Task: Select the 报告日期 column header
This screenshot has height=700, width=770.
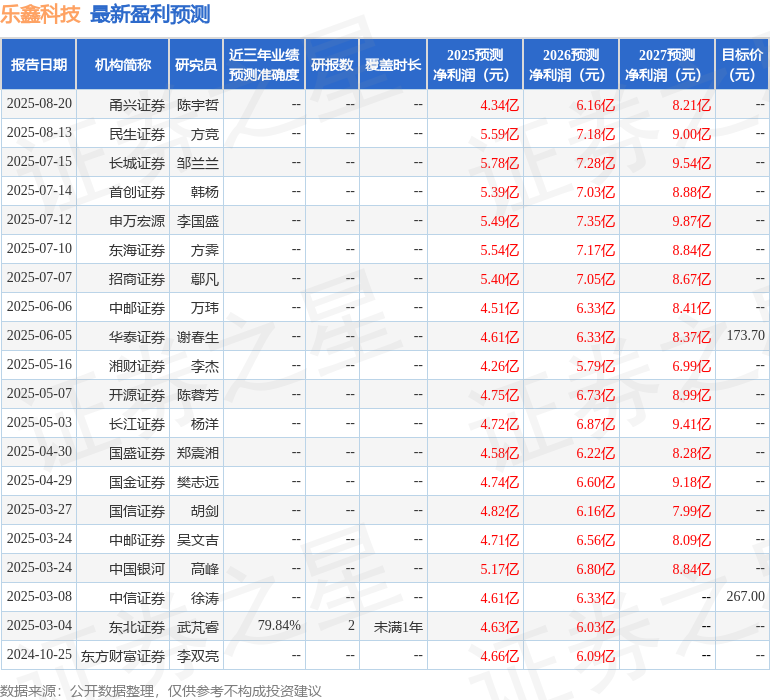Action: pyautogui.click(x=39, y=64)
